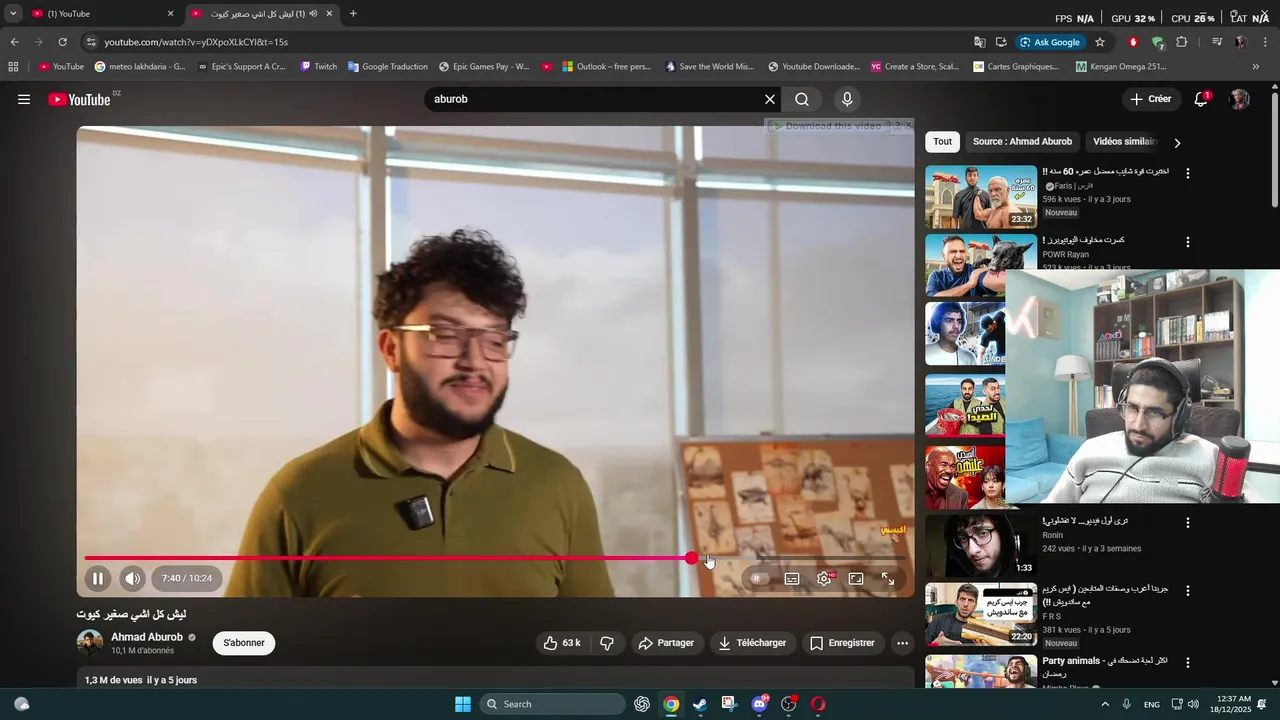Open Steam from the taskbar

tap(700, 704)
